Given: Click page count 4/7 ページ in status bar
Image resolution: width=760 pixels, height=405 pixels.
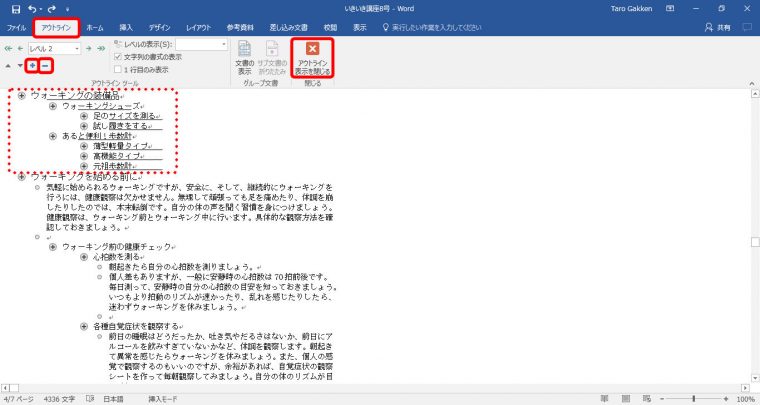Looking at the screenshot, I should (x=19, y=399).
